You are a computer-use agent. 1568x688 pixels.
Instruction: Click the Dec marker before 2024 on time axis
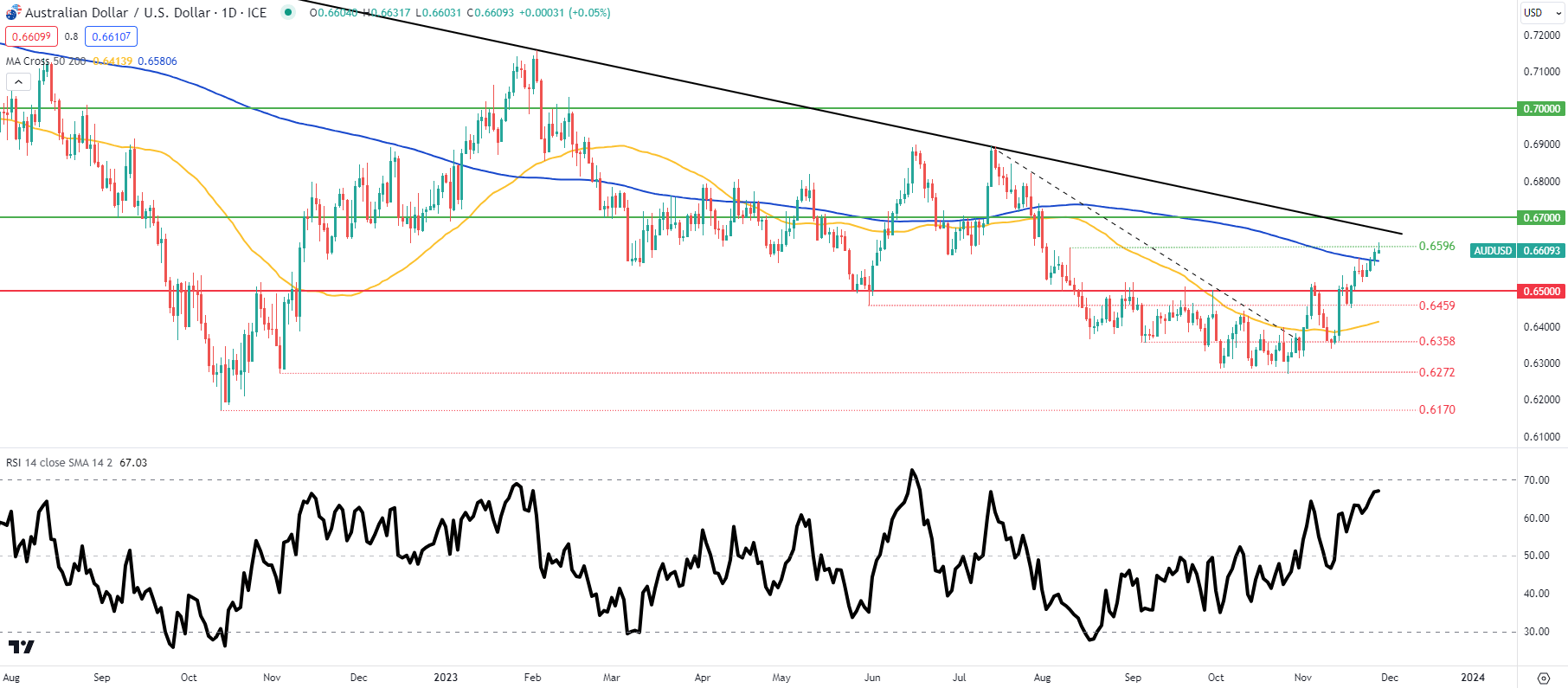1389,678
